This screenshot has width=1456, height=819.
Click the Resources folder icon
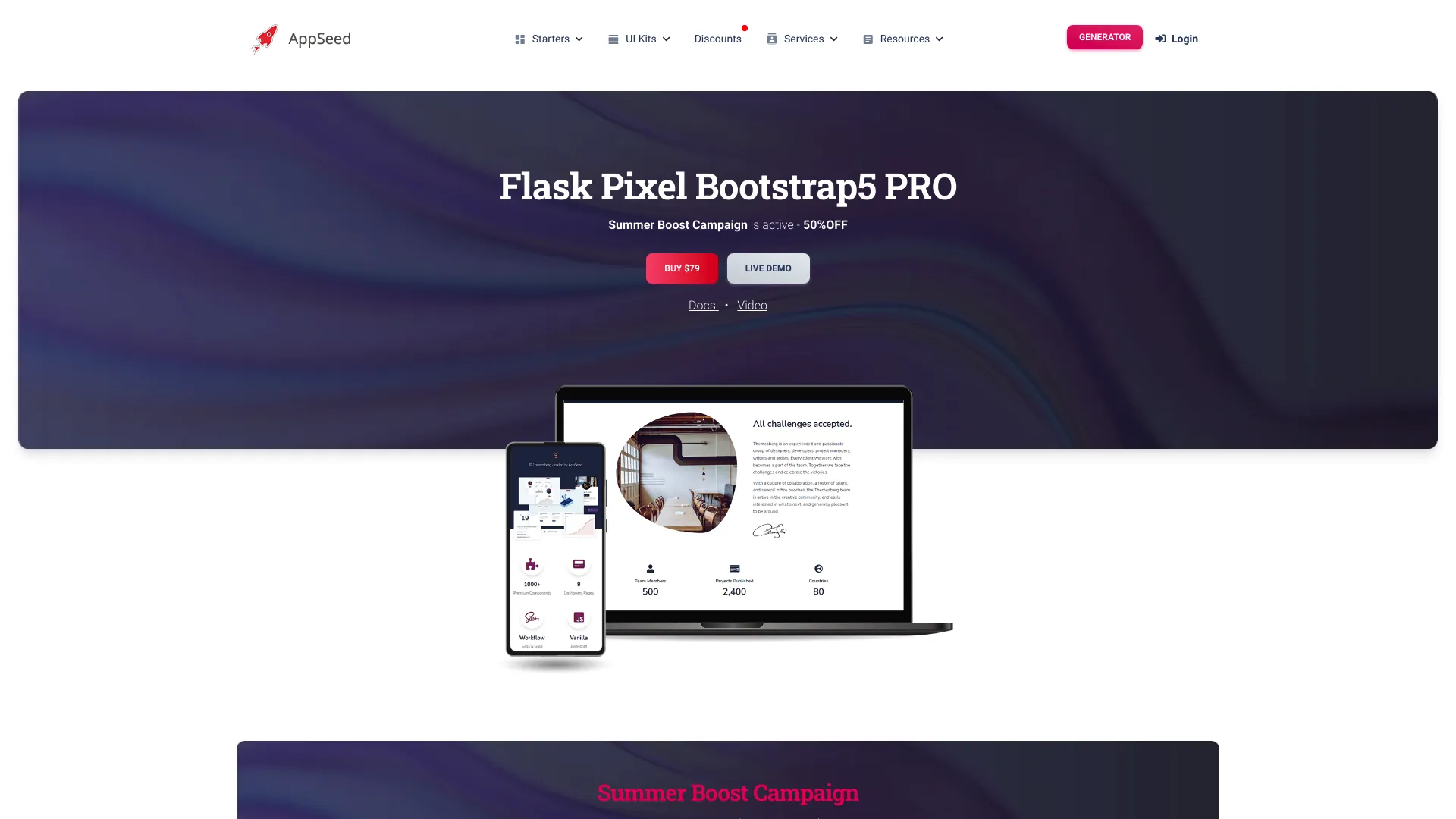(x=868, y=39)
